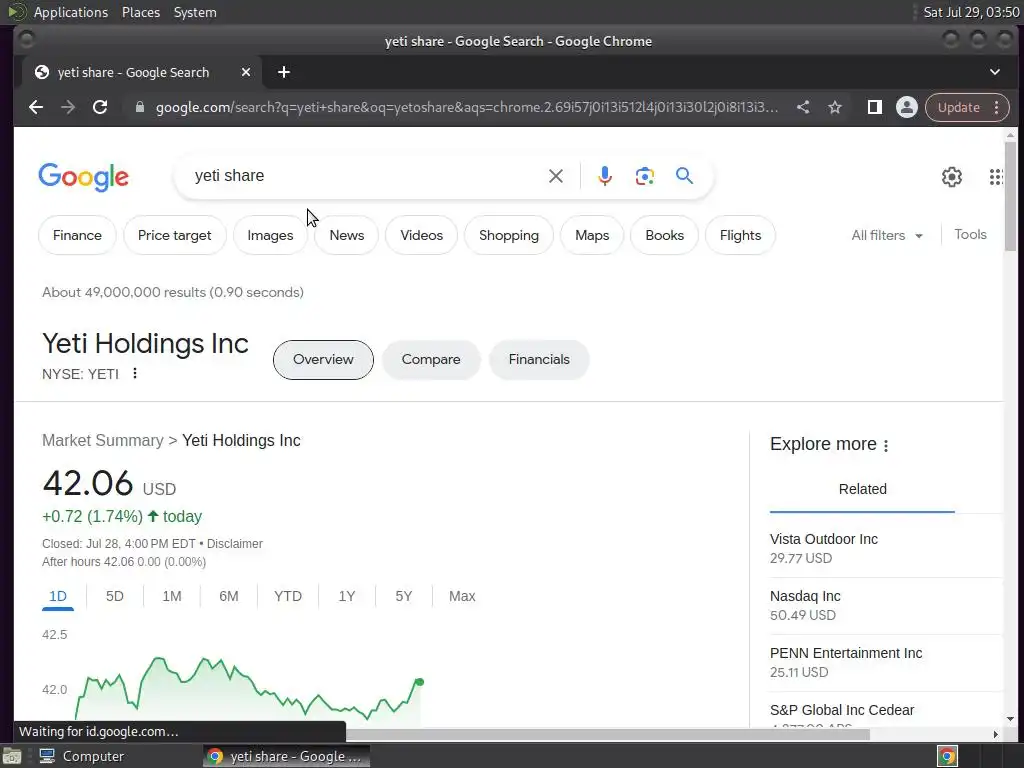Image resolution: width=1024 pixels, height=768 pixels.
Task: View site security lock info
Action: 139,107
